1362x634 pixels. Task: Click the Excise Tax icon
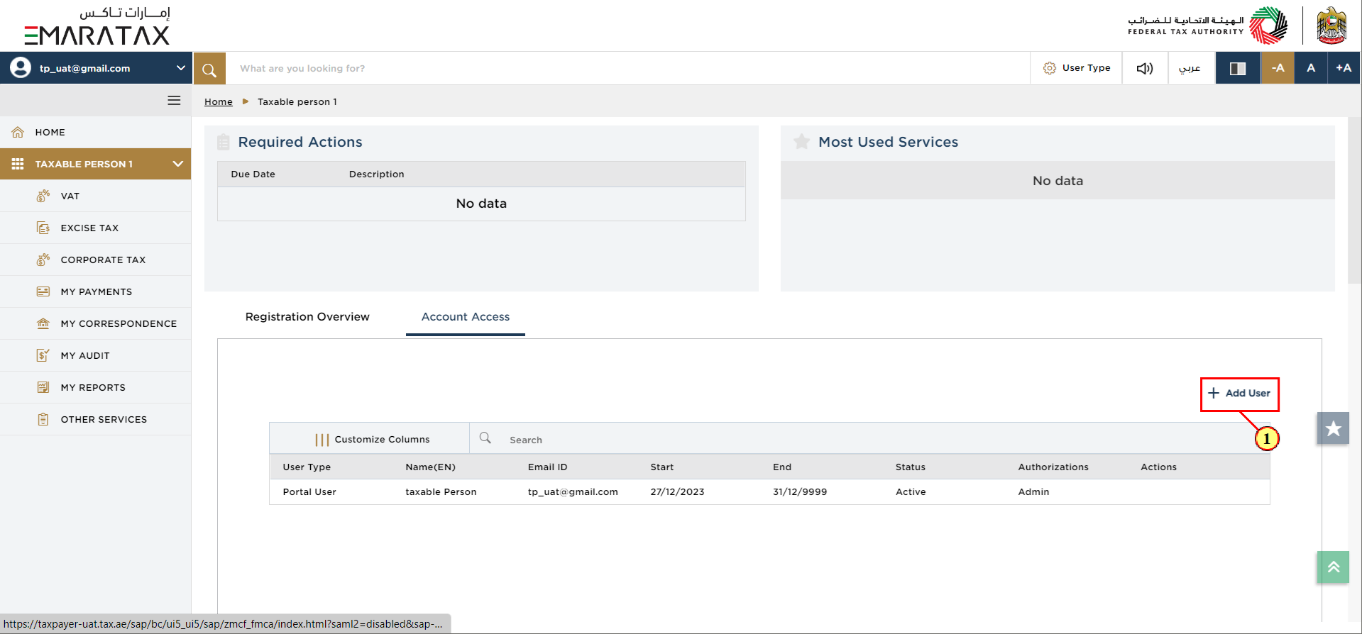(43, 228)
